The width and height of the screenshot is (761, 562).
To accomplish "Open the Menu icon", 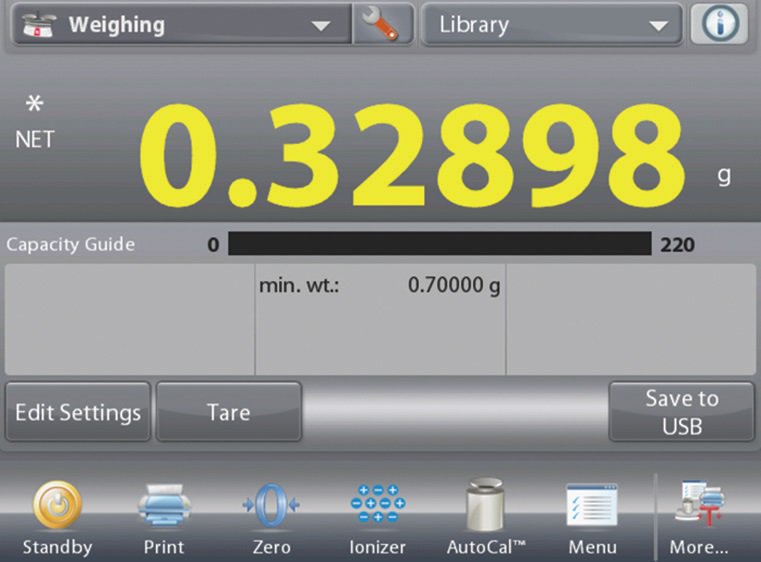I will (592, 505).
